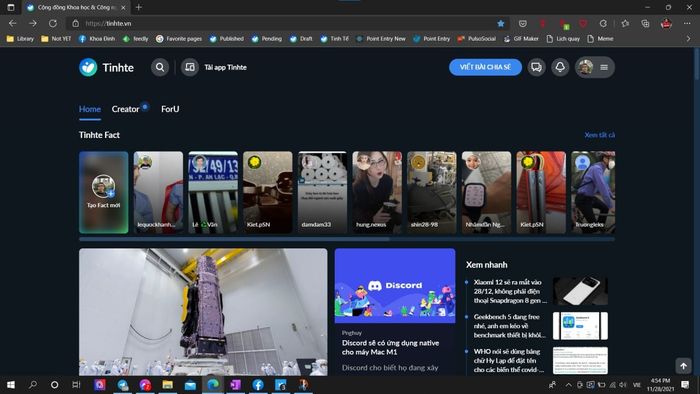
Task: Open the Not YET bookmarks folder
Action: [56, 39]
